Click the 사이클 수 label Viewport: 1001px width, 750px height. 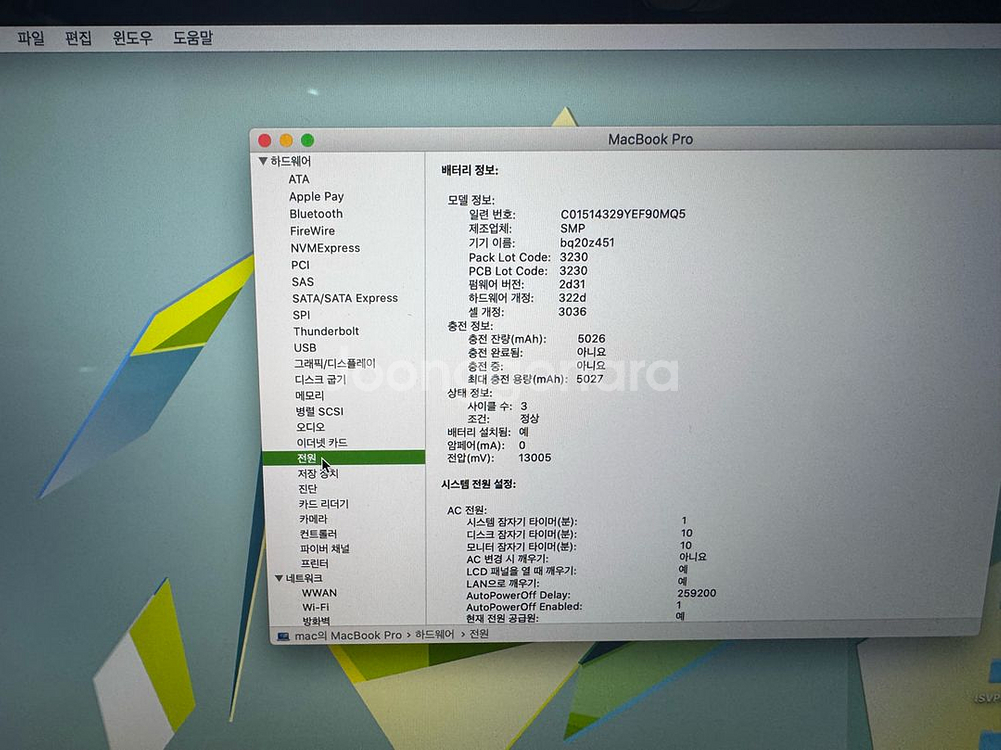490,406
